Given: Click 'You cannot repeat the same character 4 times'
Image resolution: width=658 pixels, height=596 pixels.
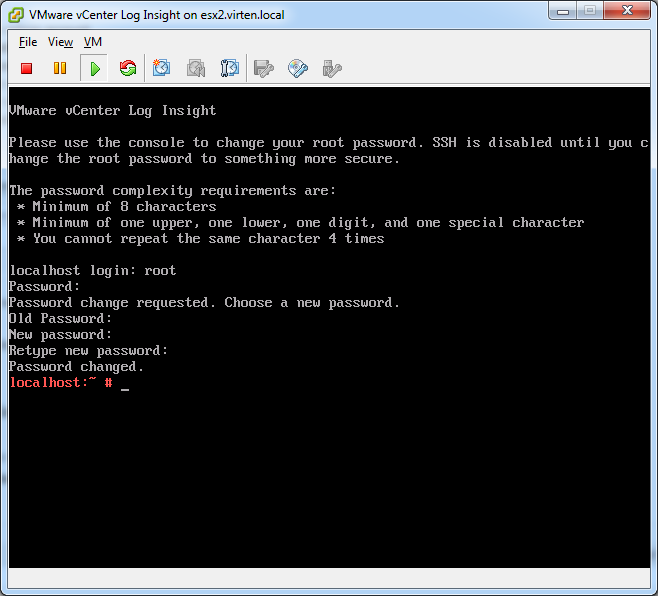Looking at the screenshot, I should pos(201,239).
